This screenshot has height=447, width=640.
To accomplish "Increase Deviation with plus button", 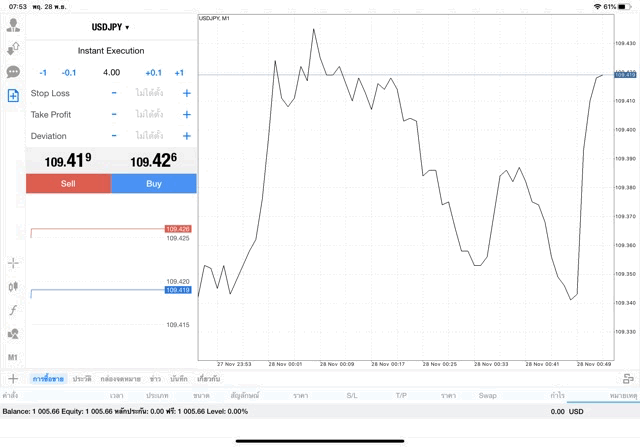I will [186, 136].
